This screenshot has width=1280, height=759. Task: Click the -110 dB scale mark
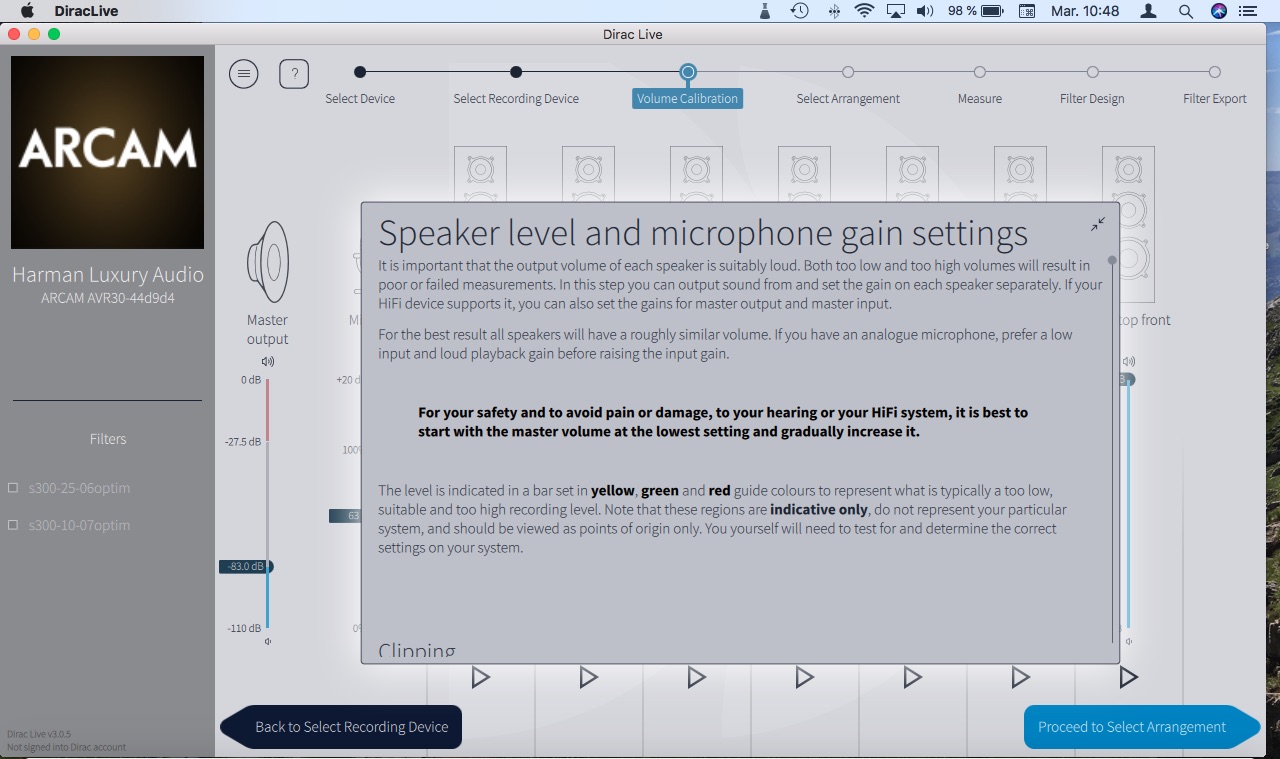point(245,628)
